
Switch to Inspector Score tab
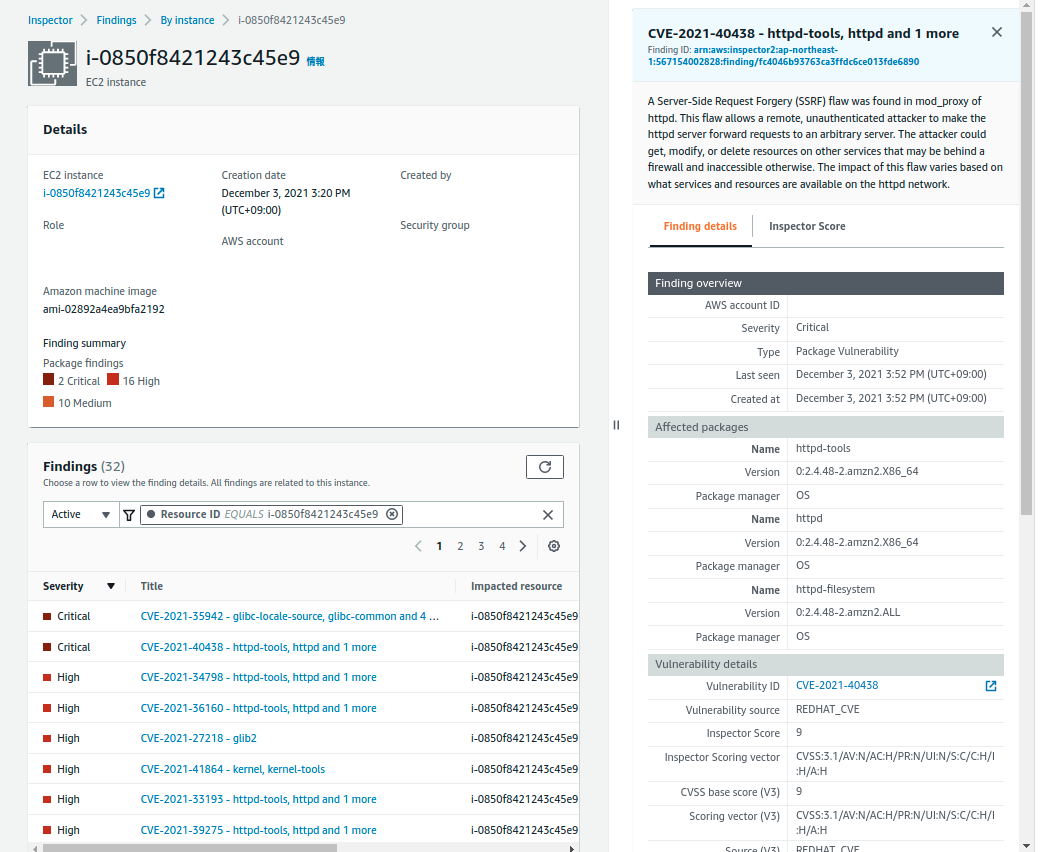806,226
